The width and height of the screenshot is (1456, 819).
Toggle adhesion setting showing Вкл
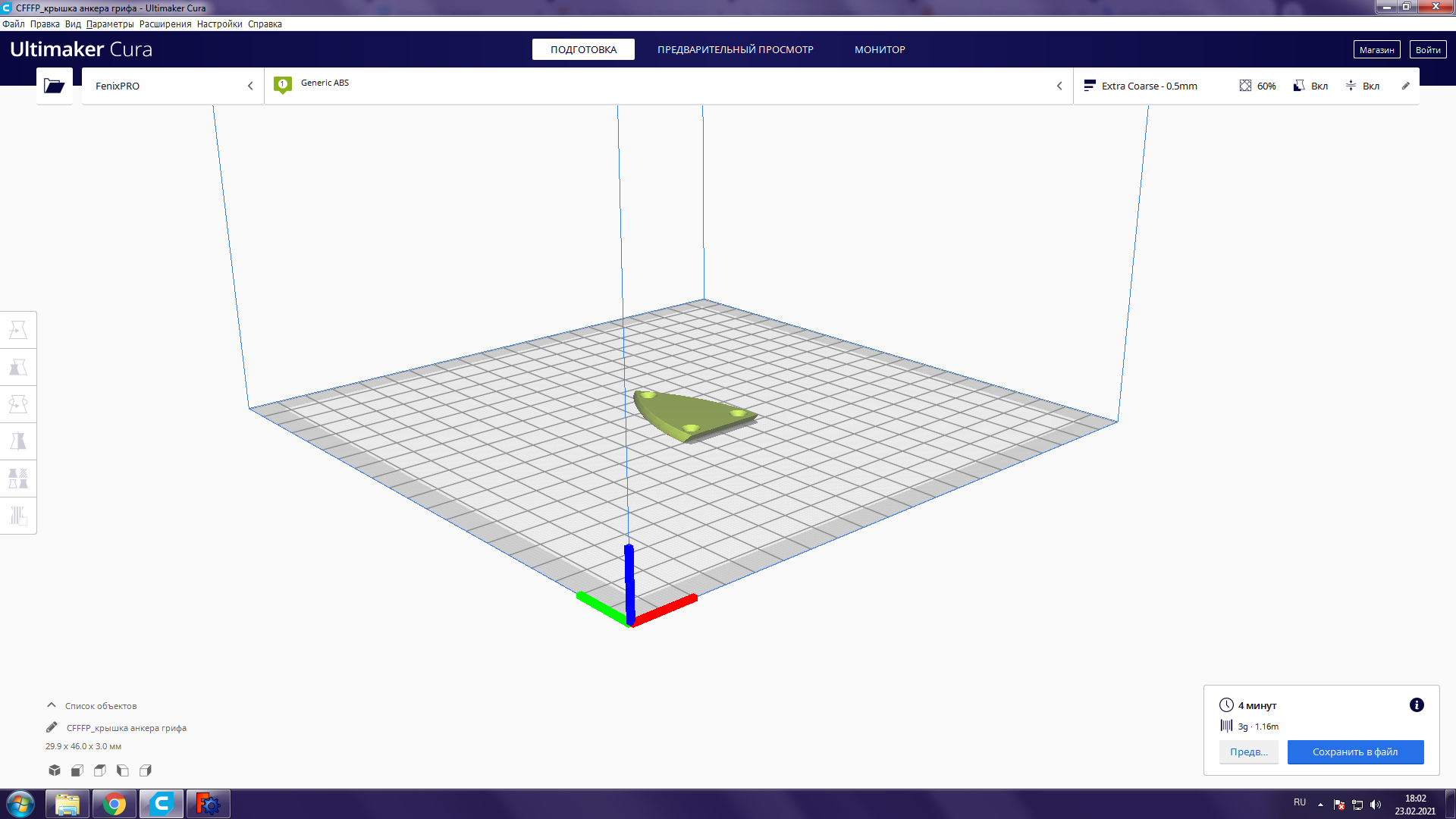[1362, 86]
